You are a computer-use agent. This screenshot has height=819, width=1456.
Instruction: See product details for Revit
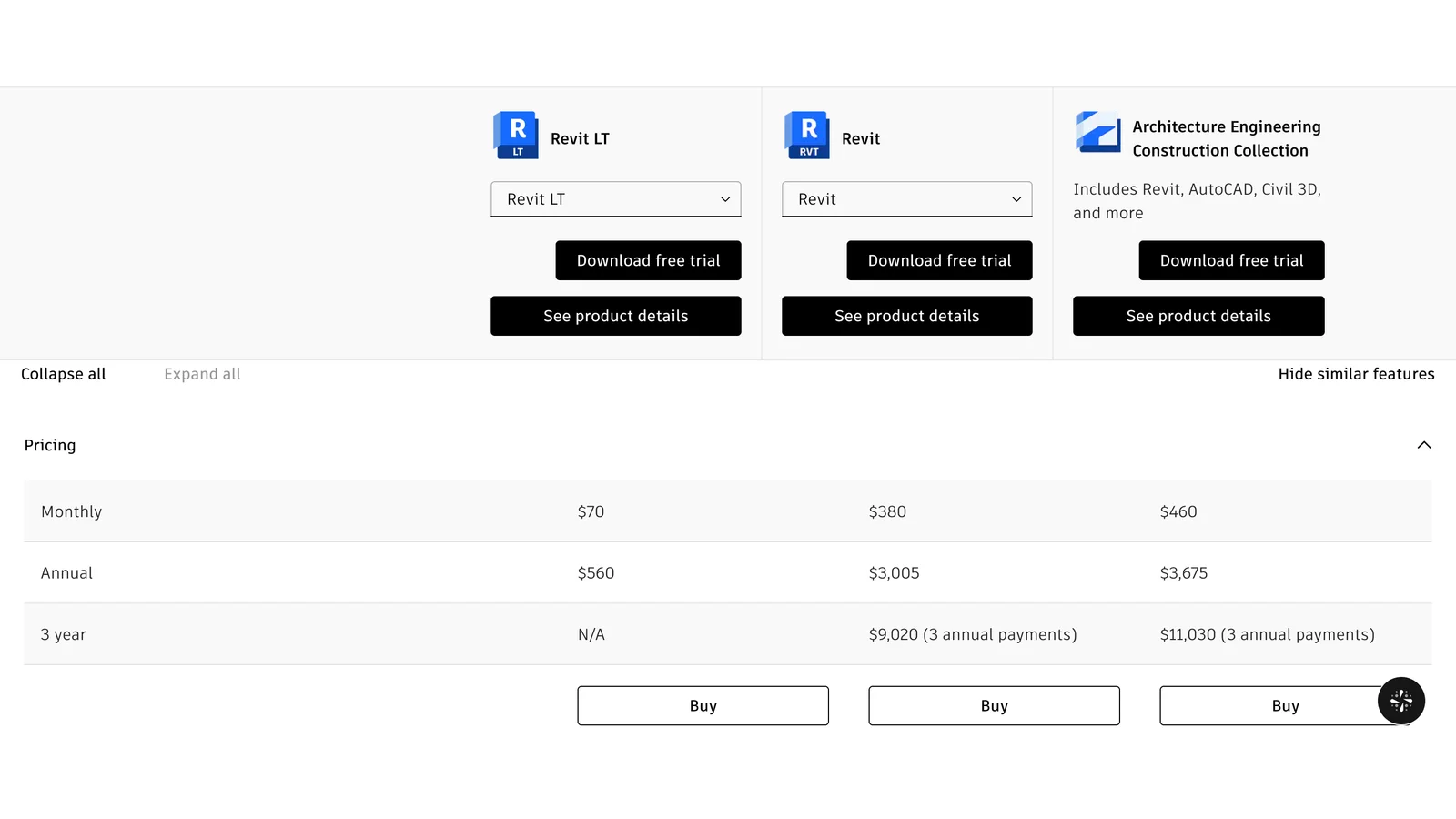pyautogui.click(x=907, y=316)
